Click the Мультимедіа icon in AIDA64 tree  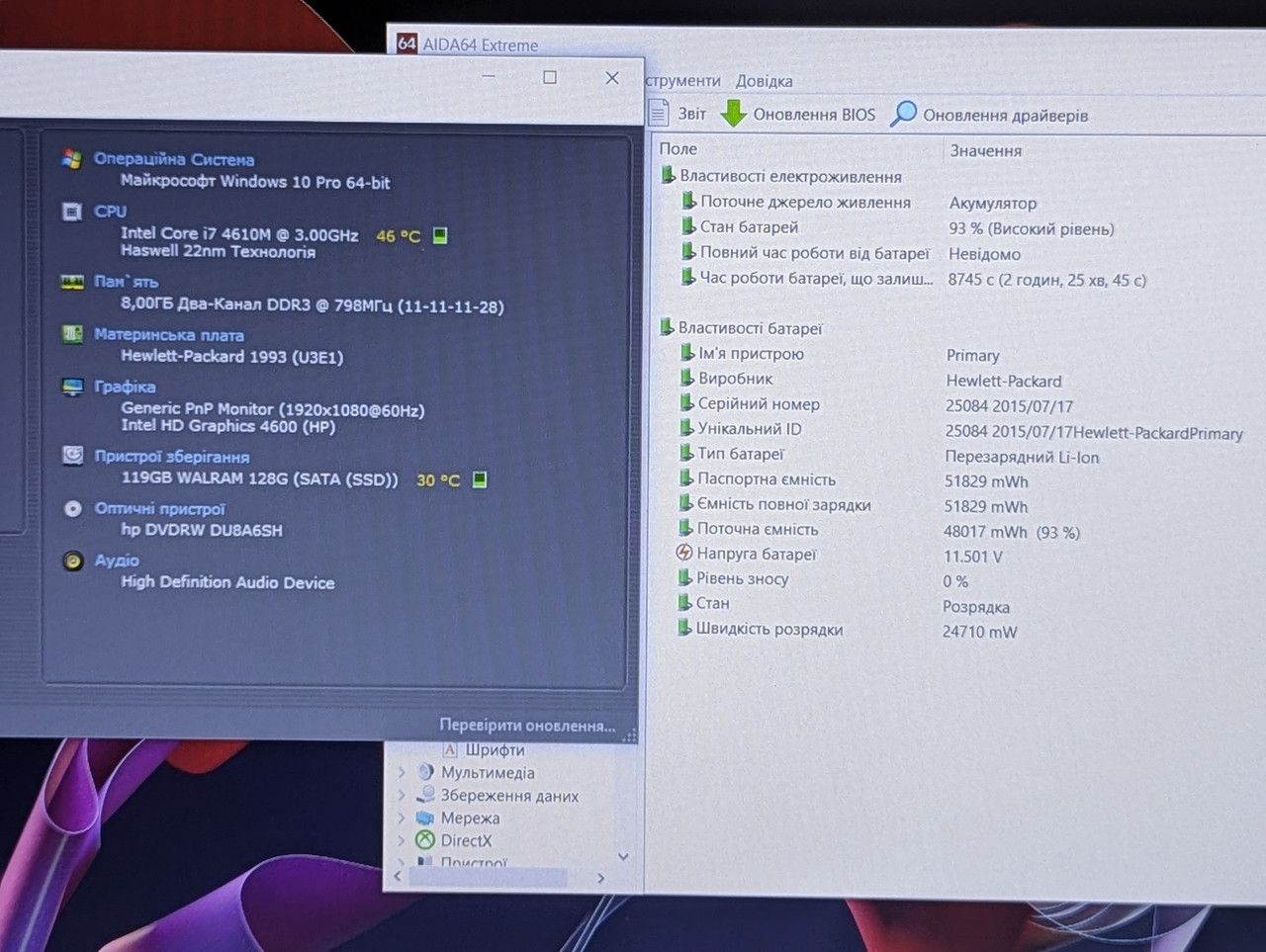point(426,772)
